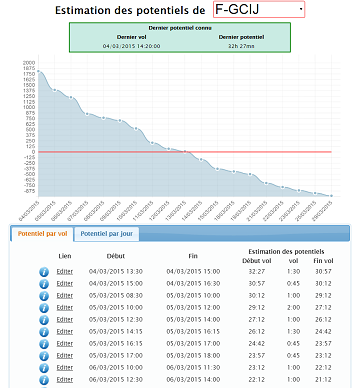Click the Début vol sub-header
The width and height of the screenshot is (360, 388).
(257, 261)
